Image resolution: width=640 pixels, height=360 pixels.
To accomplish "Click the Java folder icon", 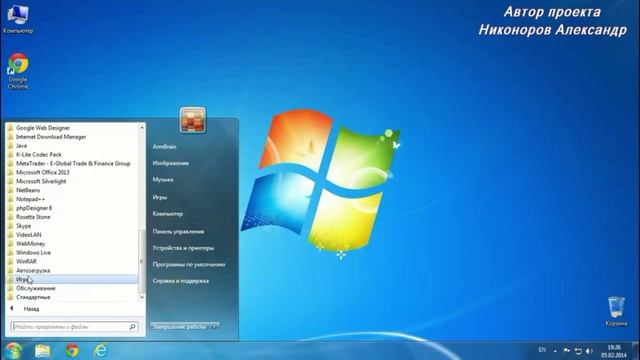I will click(11, 146).
